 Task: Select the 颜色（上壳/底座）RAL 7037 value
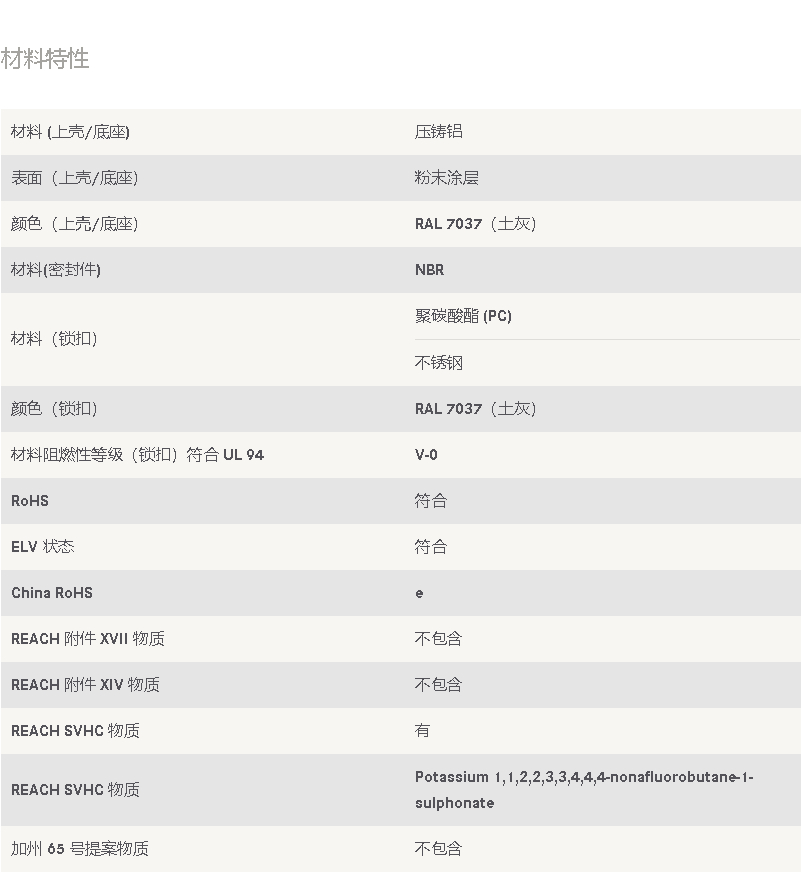click(476, 224)
